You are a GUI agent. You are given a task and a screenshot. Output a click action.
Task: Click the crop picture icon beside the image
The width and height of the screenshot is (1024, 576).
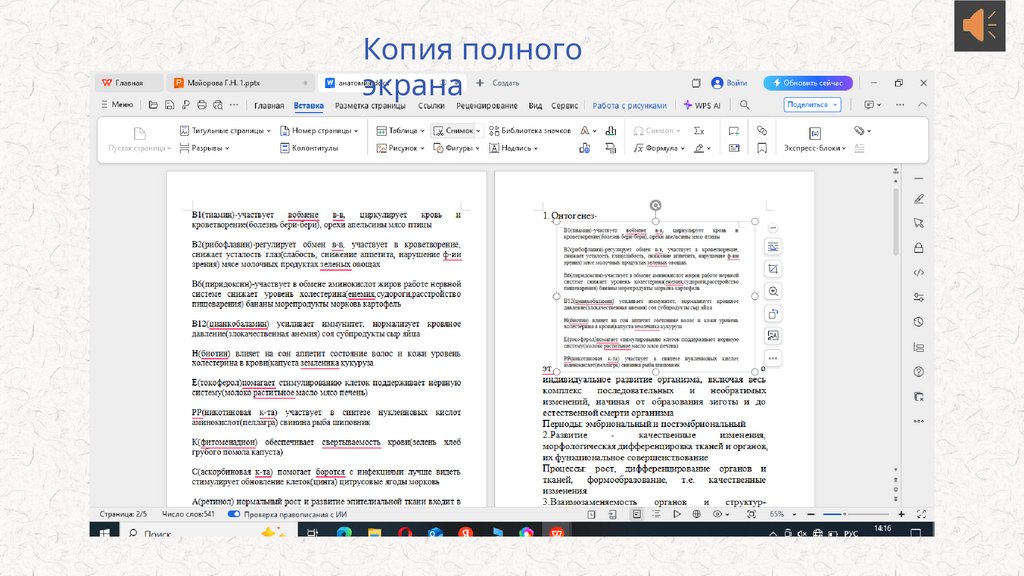click(x=773, y=269)
